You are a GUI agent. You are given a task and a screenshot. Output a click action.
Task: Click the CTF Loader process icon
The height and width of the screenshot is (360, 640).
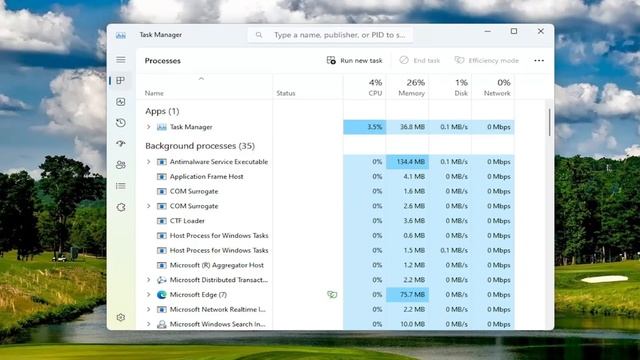[162, 221]
